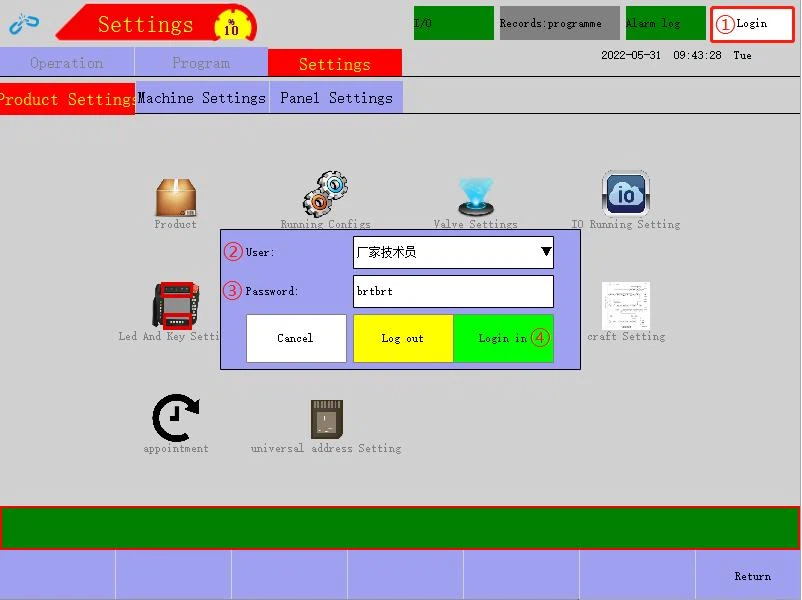The width and height of the screenshot is (802, 600).
Task: Open IO Running Setting icon
Action: coord(626,194)
